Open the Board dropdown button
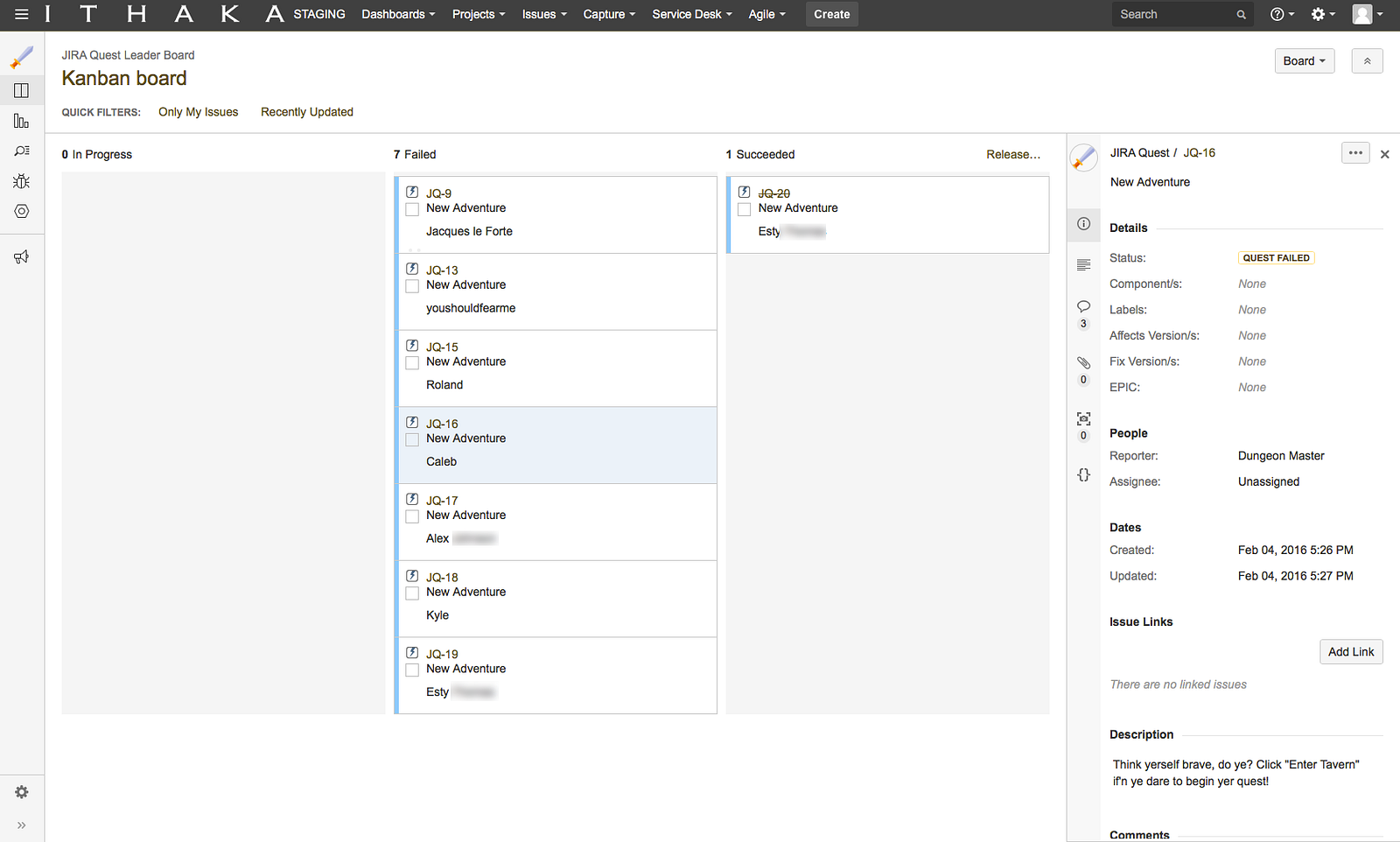 coord(1305,61)
